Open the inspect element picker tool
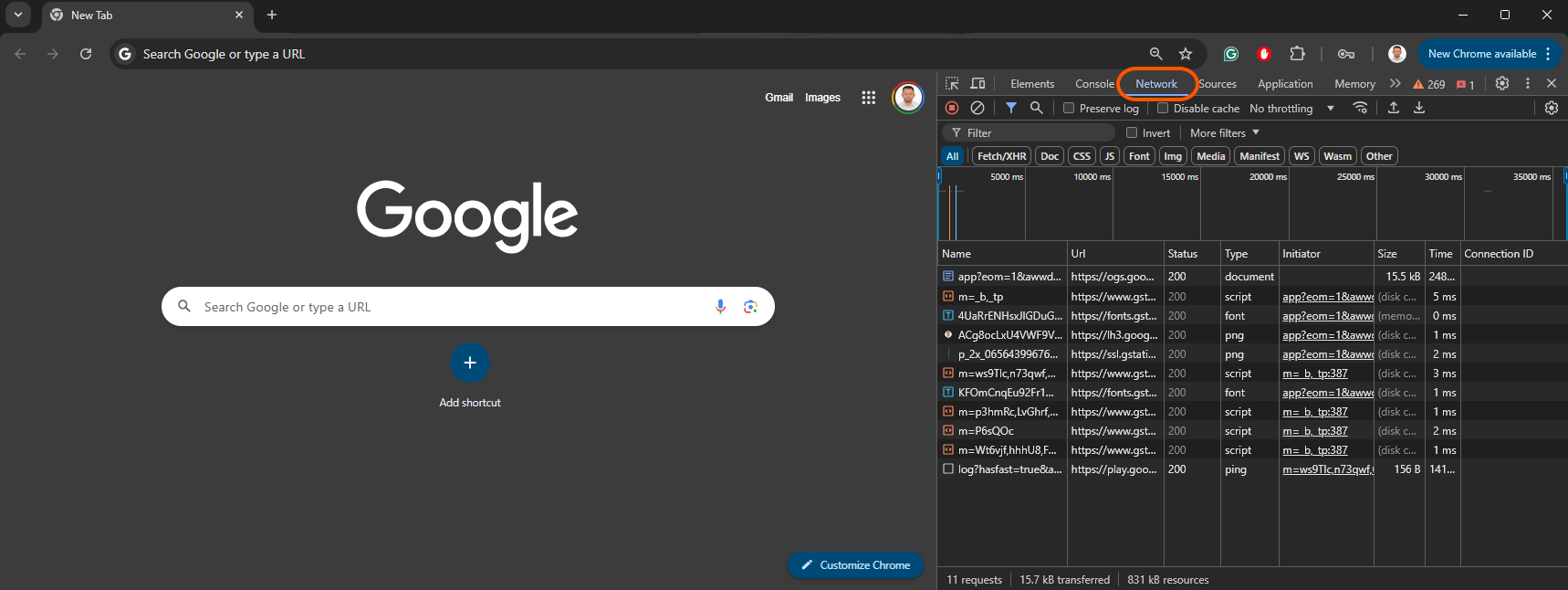 952,83
